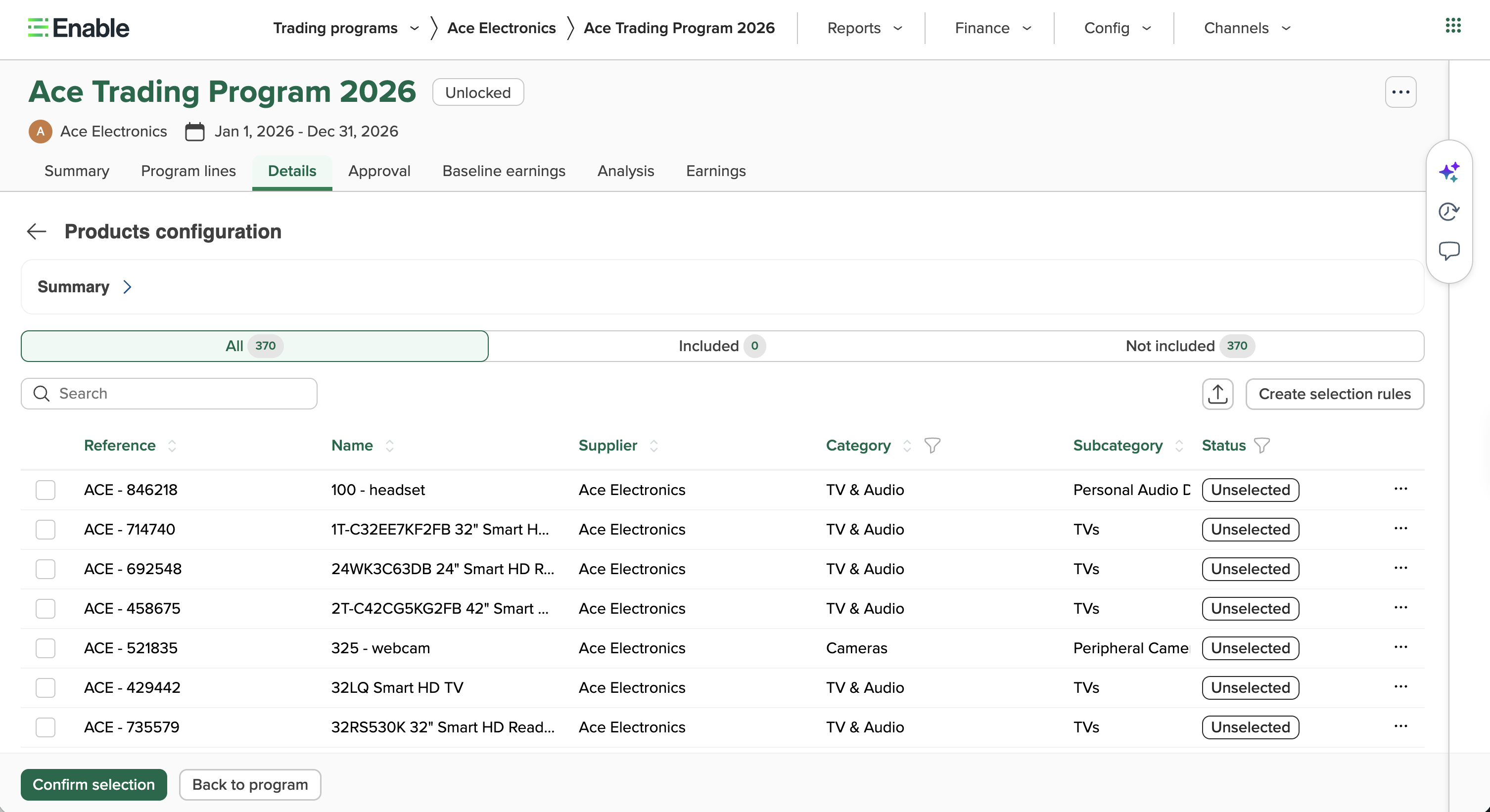Tick the ACE - 692548 row checkbox
This screenshot has width=1490, height=812.
point(45,569)
